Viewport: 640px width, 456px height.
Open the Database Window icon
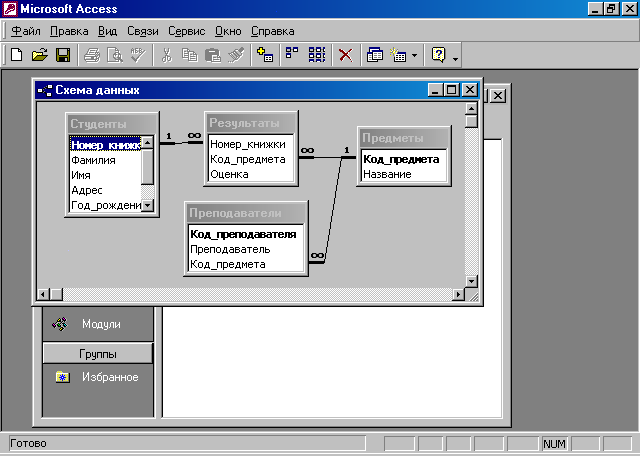pyautogui.click(x=375, y=54)
